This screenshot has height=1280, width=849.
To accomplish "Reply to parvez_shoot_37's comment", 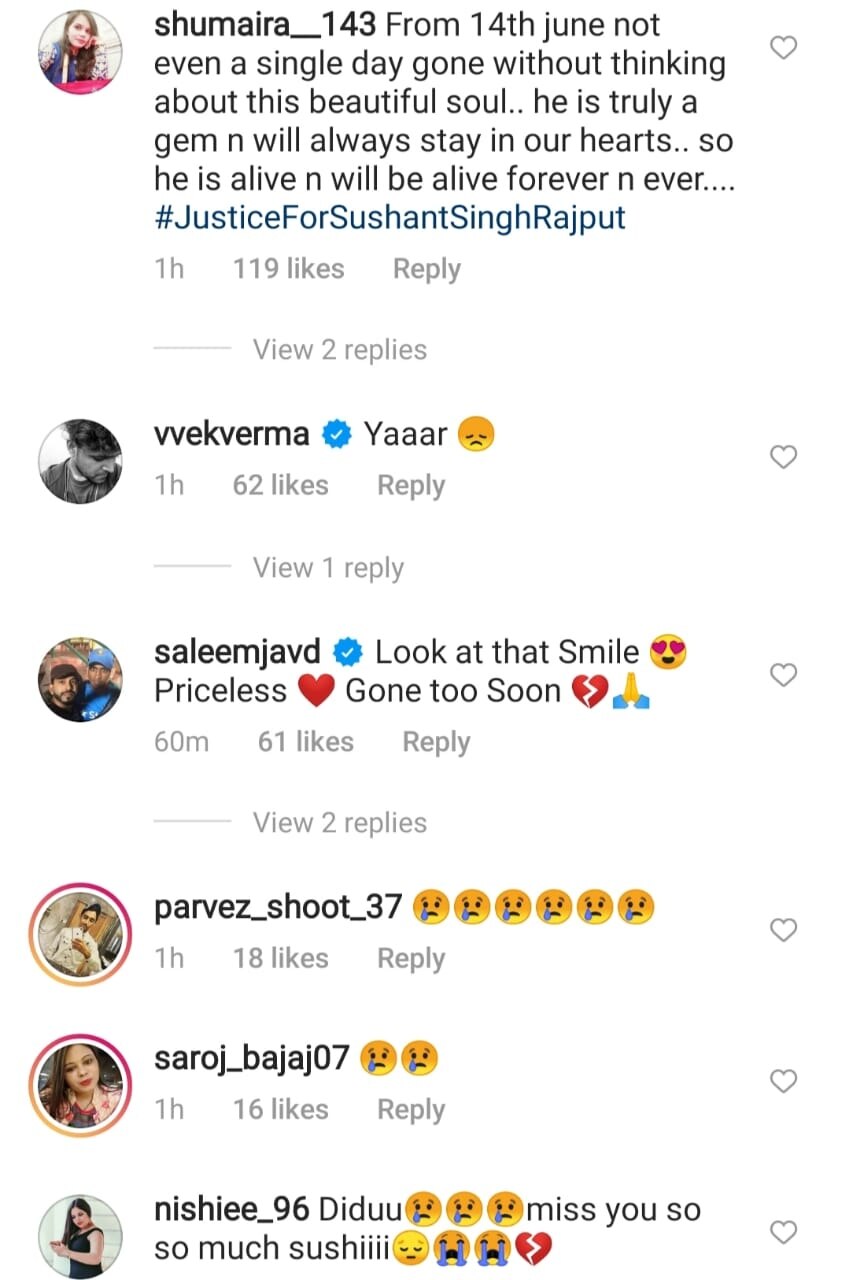I will (x=410, y=958).
